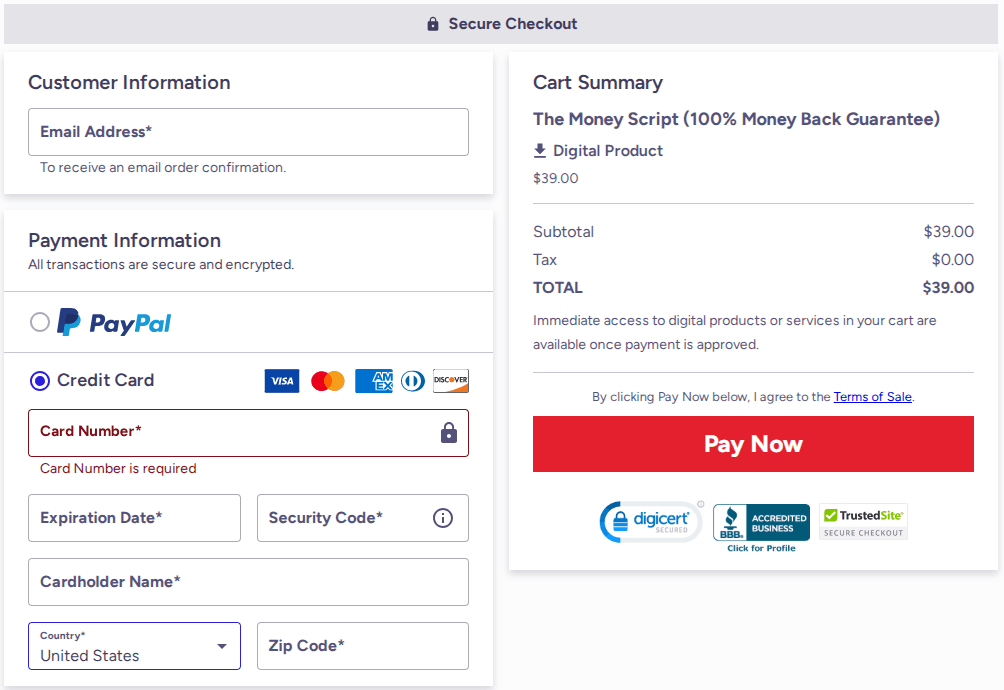The height and width of the screenshot is (690, 1004).
Task: Click the Digital Product download icon
Action: pyautogui.click(x=541, y=151)
